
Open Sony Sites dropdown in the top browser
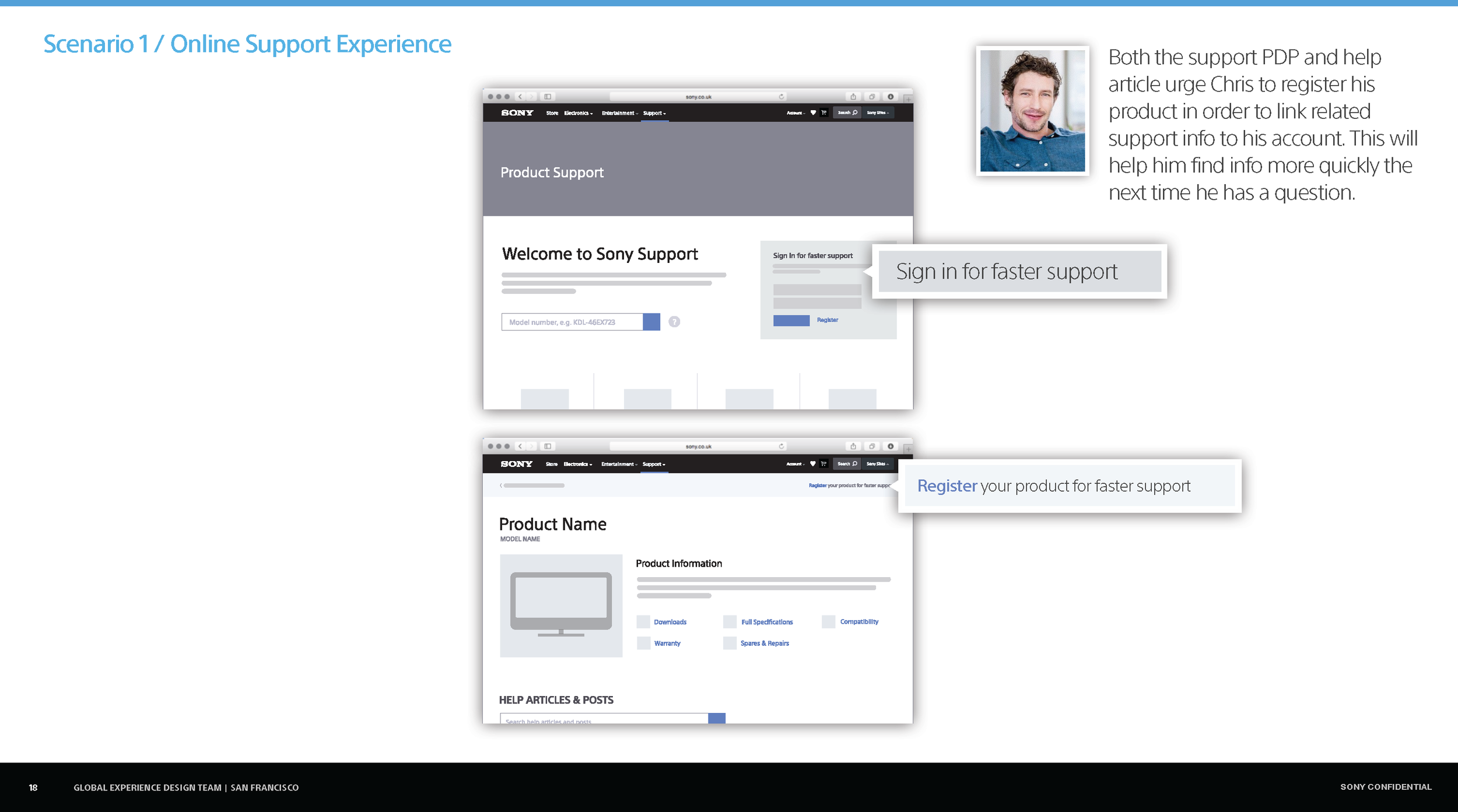(878, 113)
